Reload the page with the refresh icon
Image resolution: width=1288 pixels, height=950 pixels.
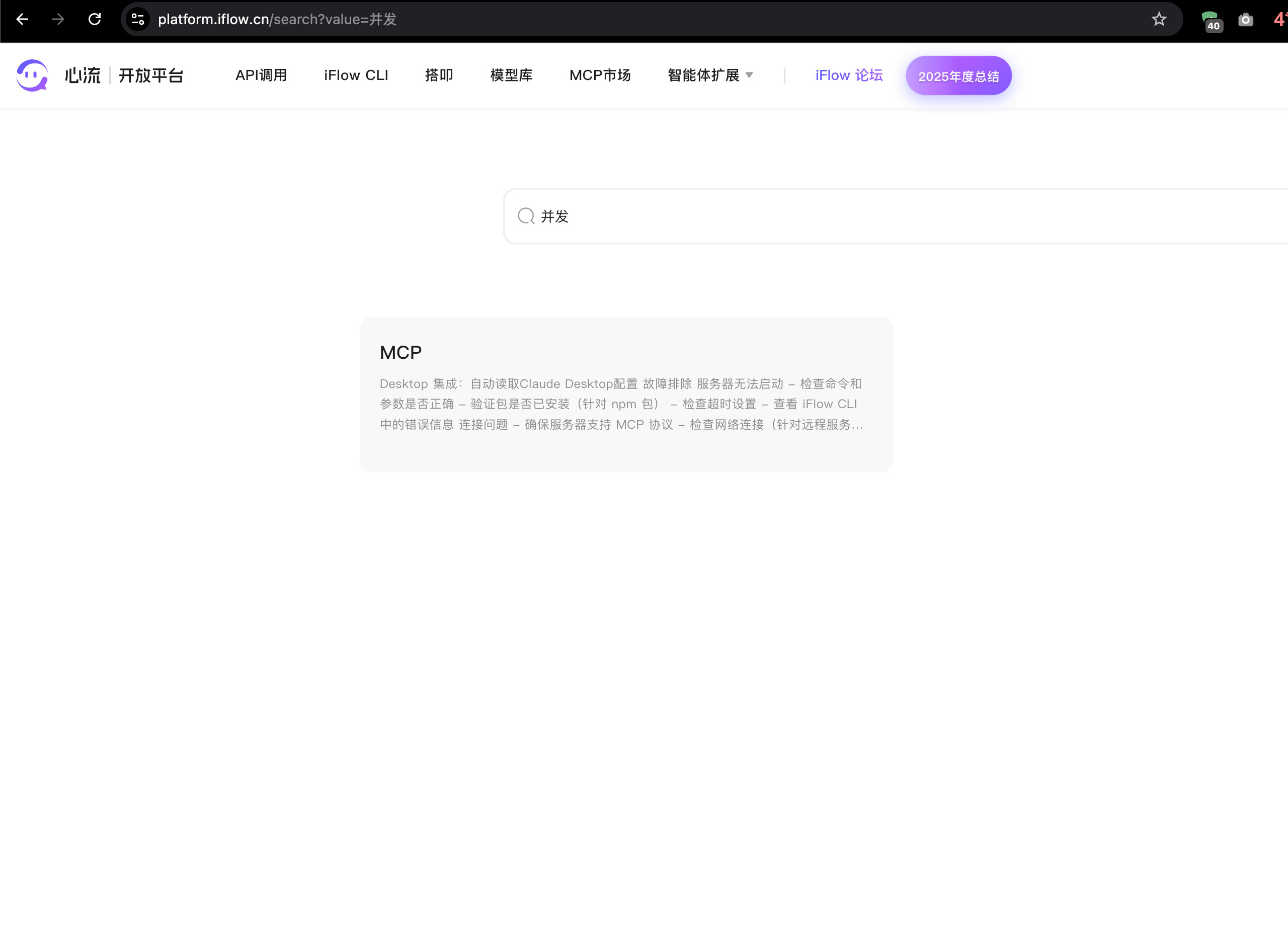[x=95, y=20]
